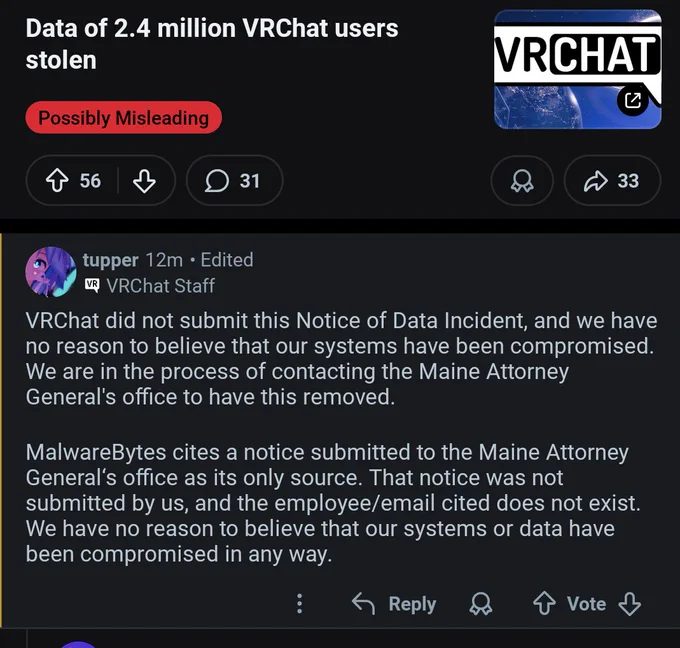The height and width of the screenshot is (648, 680).
Task: Open the external link icon on thumbnail
Action: [x=633, y=101]
